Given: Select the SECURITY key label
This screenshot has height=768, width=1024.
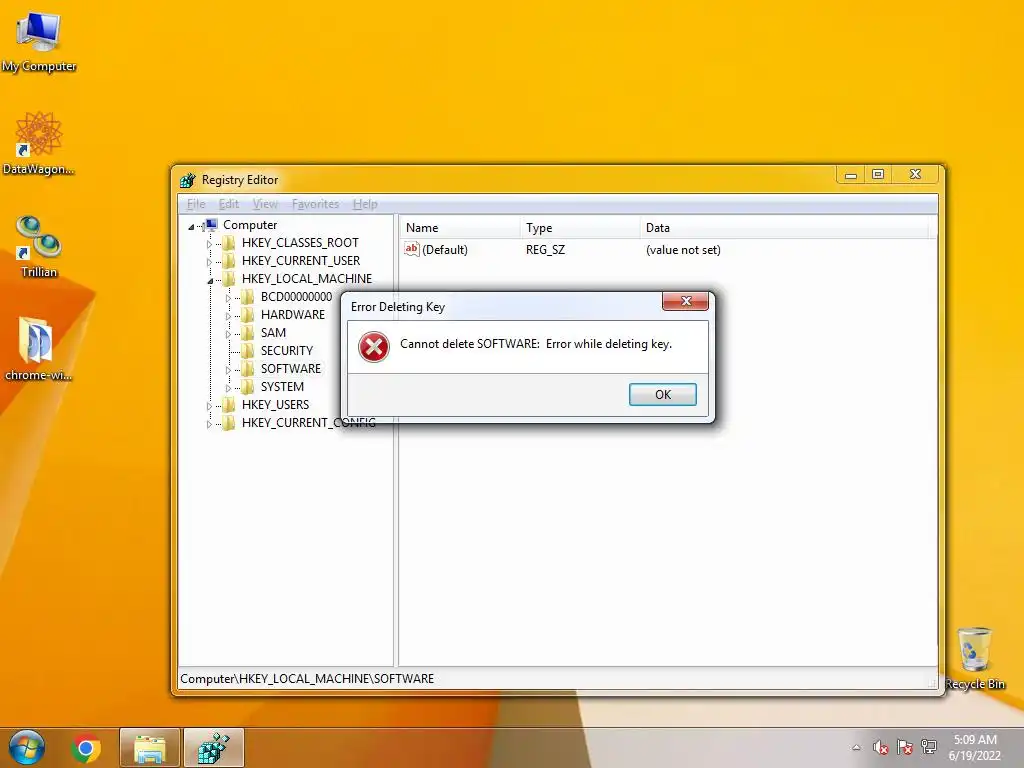Looking at the screenshot, I should click(287, 351).
